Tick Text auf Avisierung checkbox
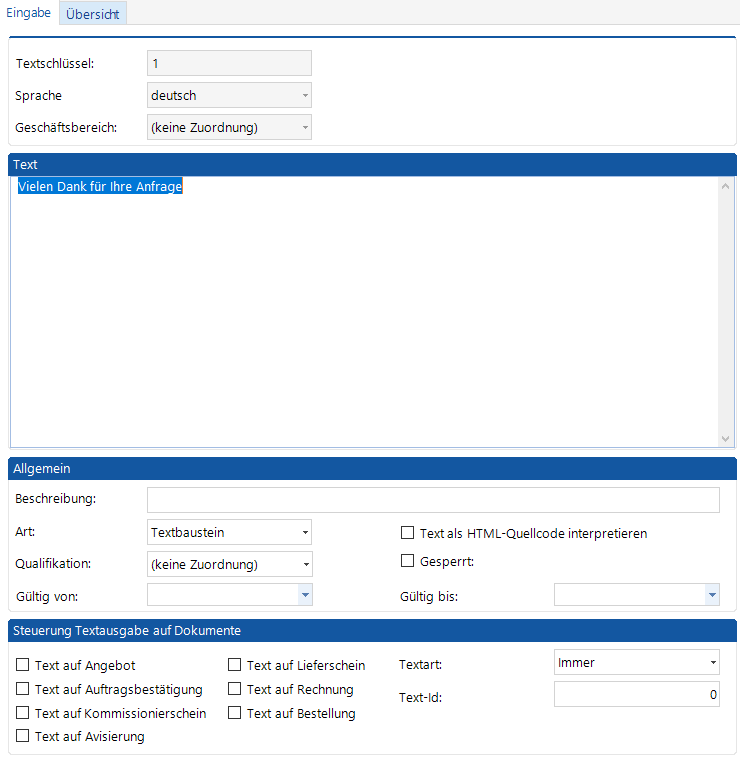740x758 pixels. 23,736
